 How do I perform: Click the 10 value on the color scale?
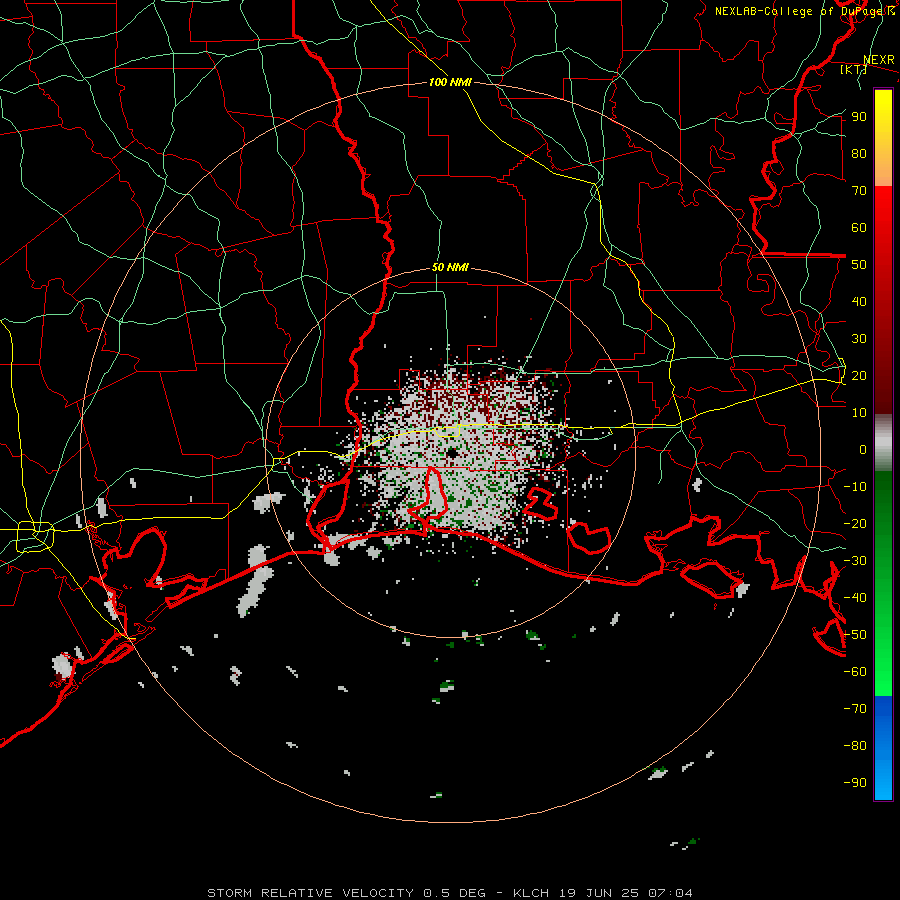tap(859, 413)
